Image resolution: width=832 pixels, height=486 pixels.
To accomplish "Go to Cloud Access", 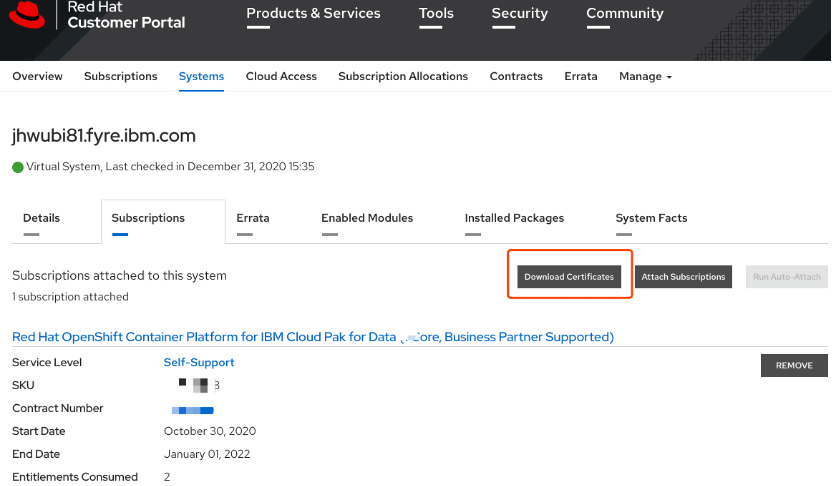I will pos(281,76).
